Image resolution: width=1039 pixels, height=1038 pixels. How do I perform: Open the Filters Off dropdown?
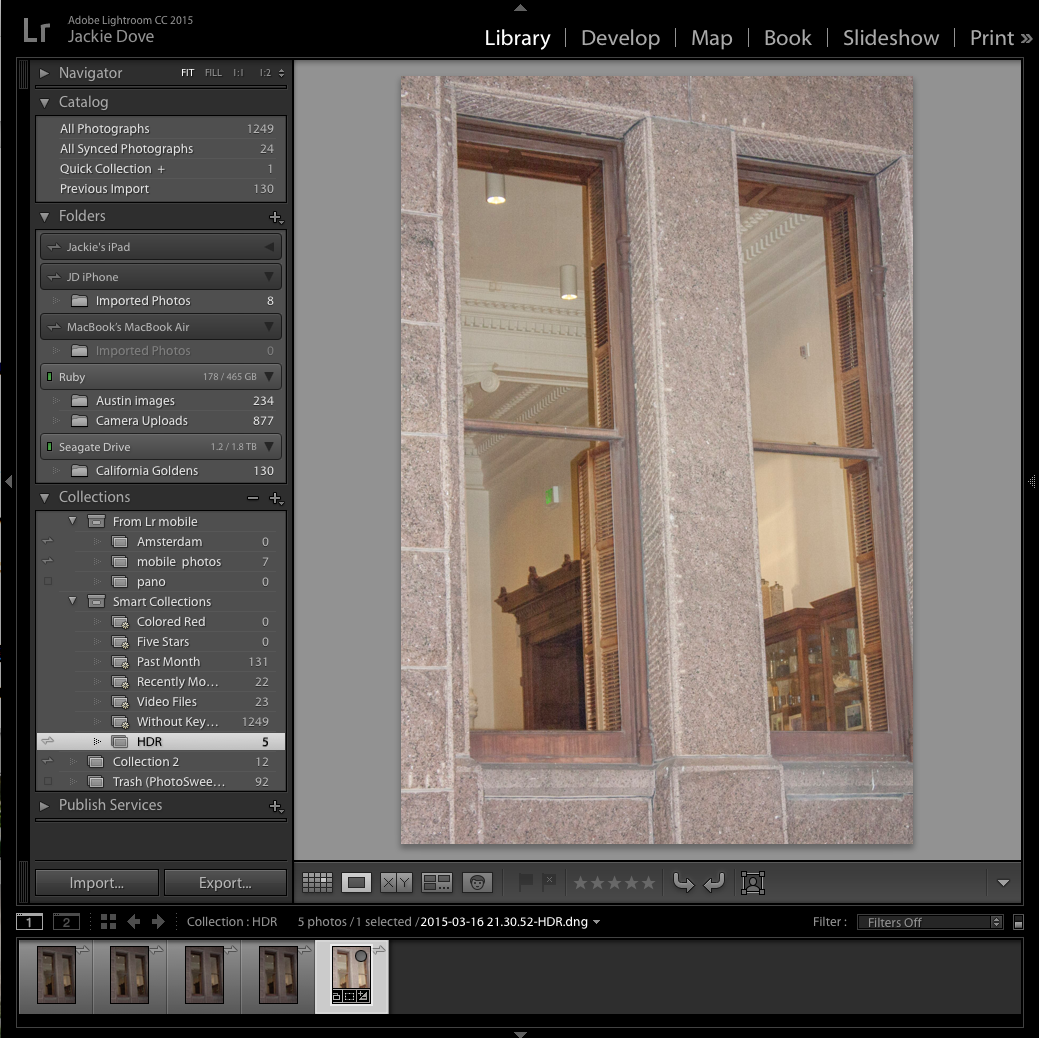click(930, 922)
